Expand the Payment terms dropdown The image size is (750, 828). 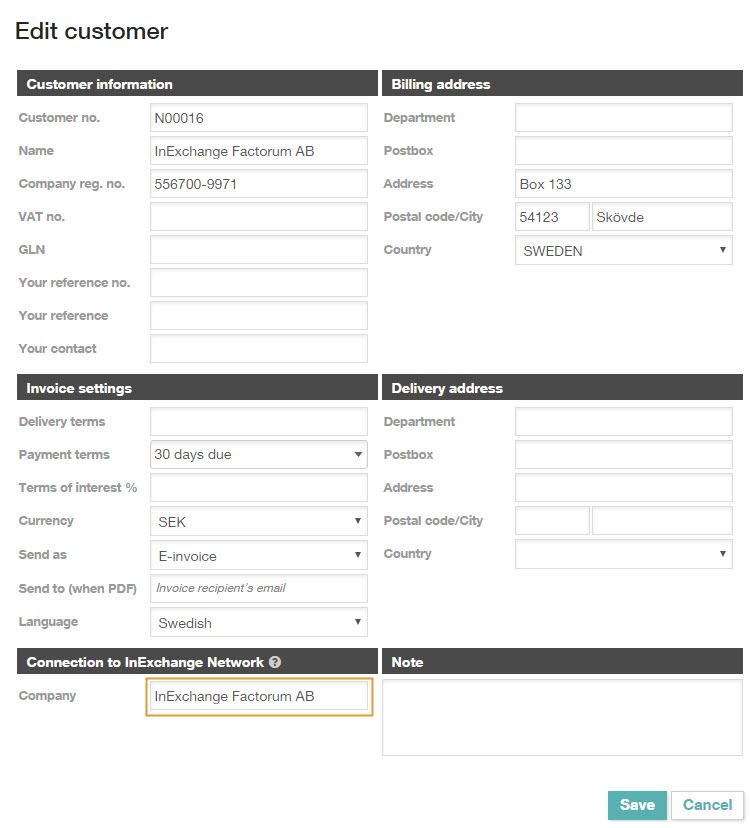point(259,455)
